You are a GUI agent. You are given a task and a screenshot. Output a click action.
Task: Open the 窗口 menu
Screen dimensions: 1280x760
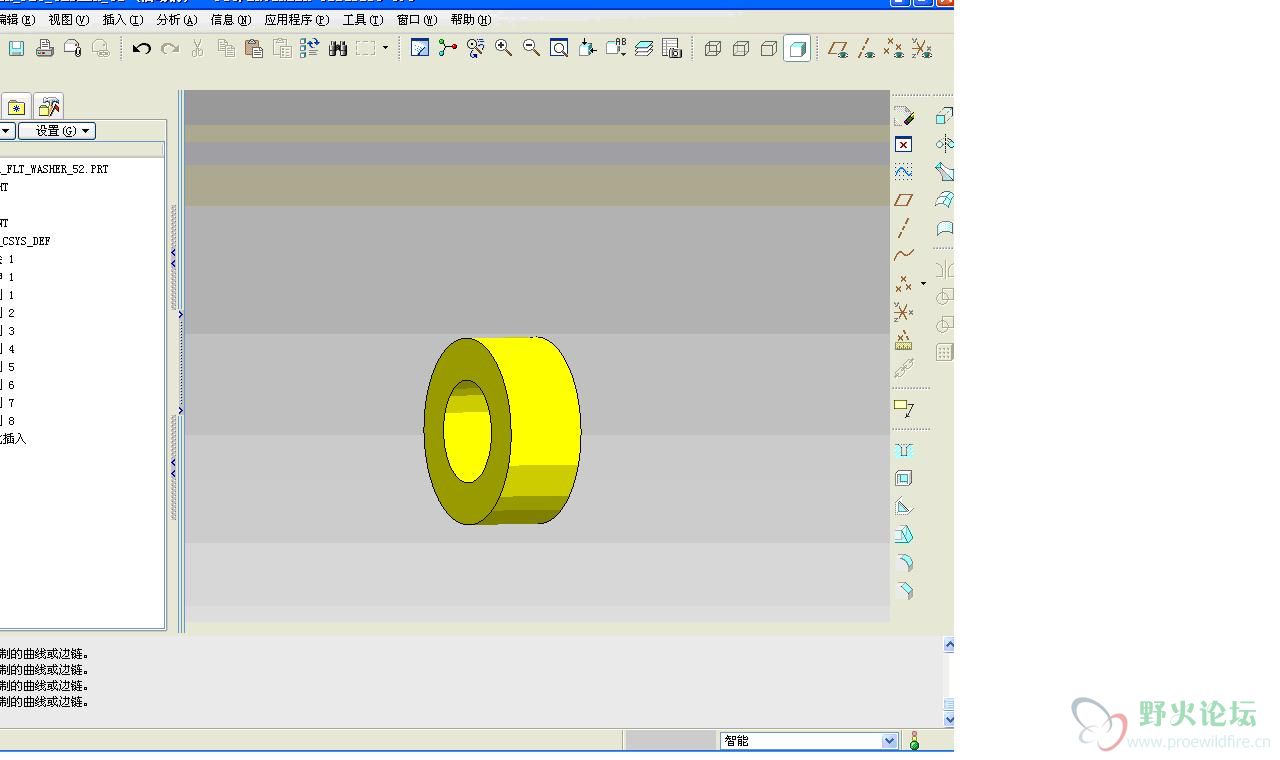click(416, 19)
